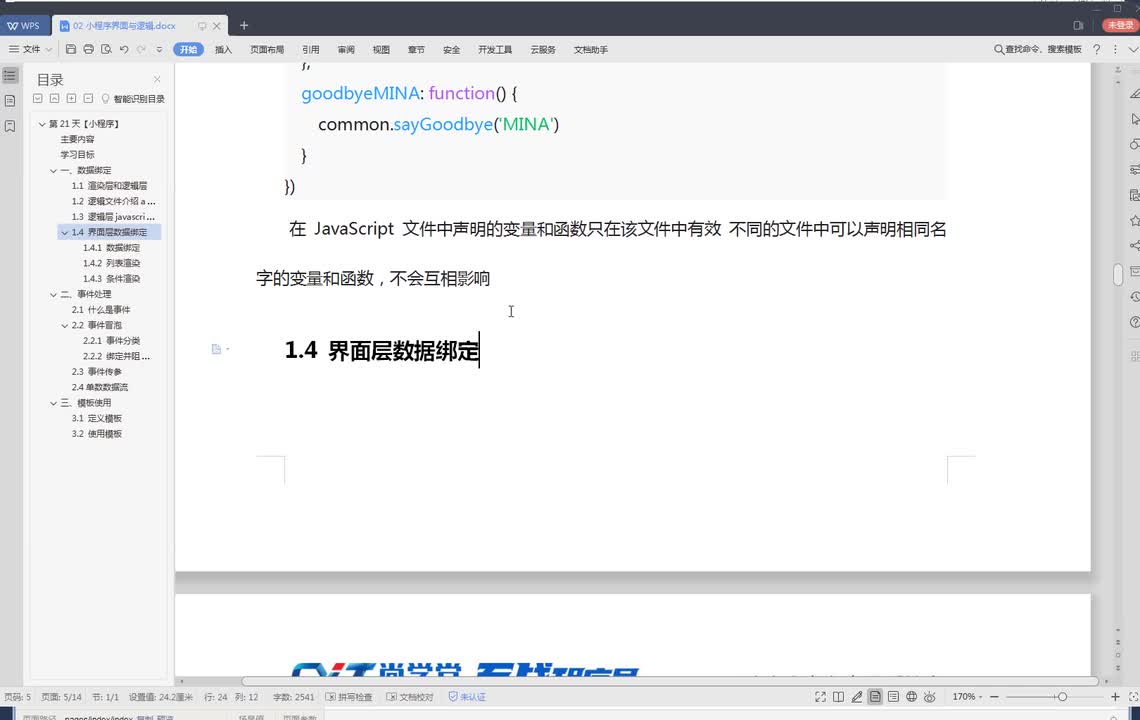Image resolution: width=1140 pixels, height=720 pixels.
Task: Click the Redo arrow icon
Action: point(141,49)
